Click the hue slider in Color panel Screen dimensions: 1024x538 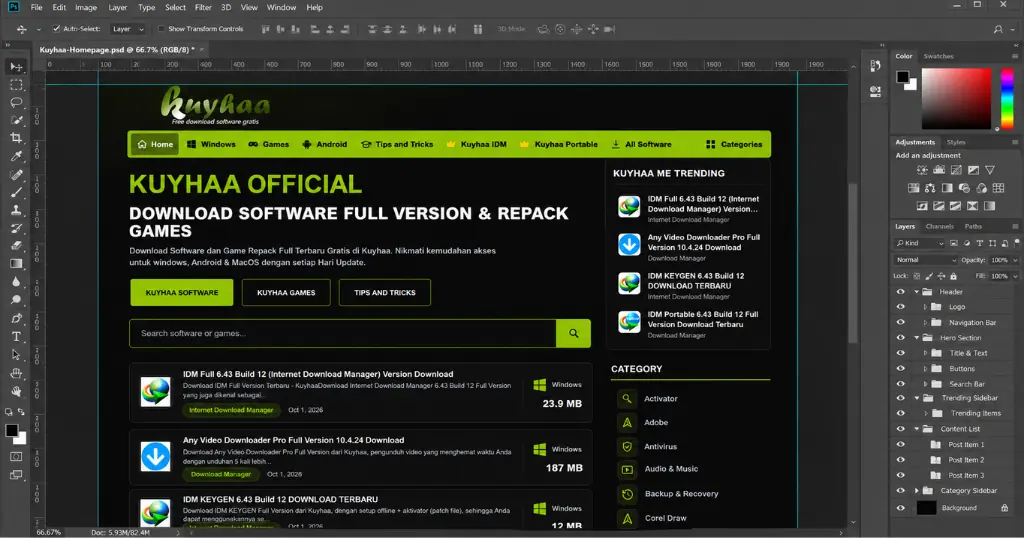[x=1007, y=98]
